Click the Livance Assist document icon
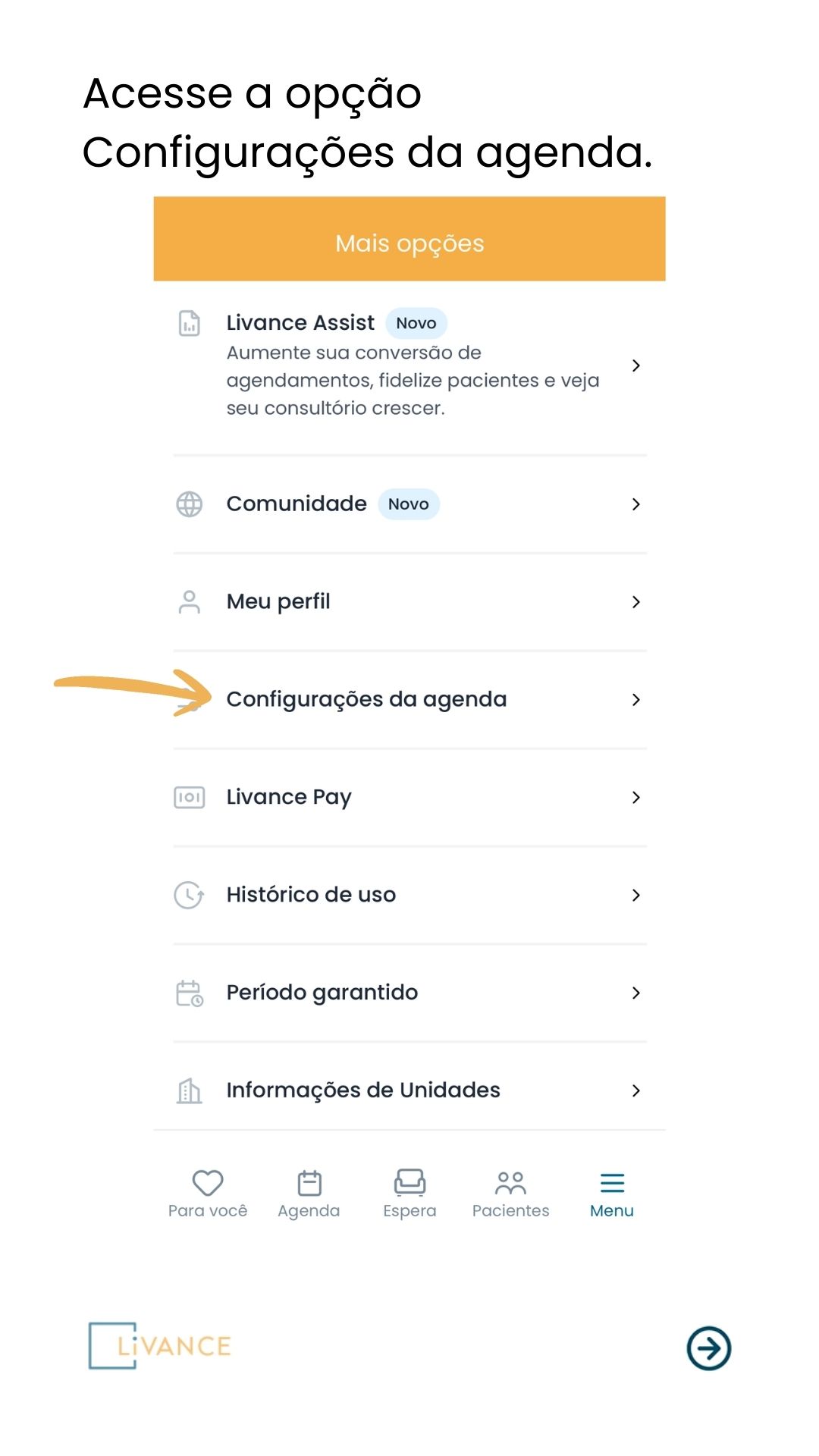The width and height of the screenshot is (819, 1456). coord(189,323)
